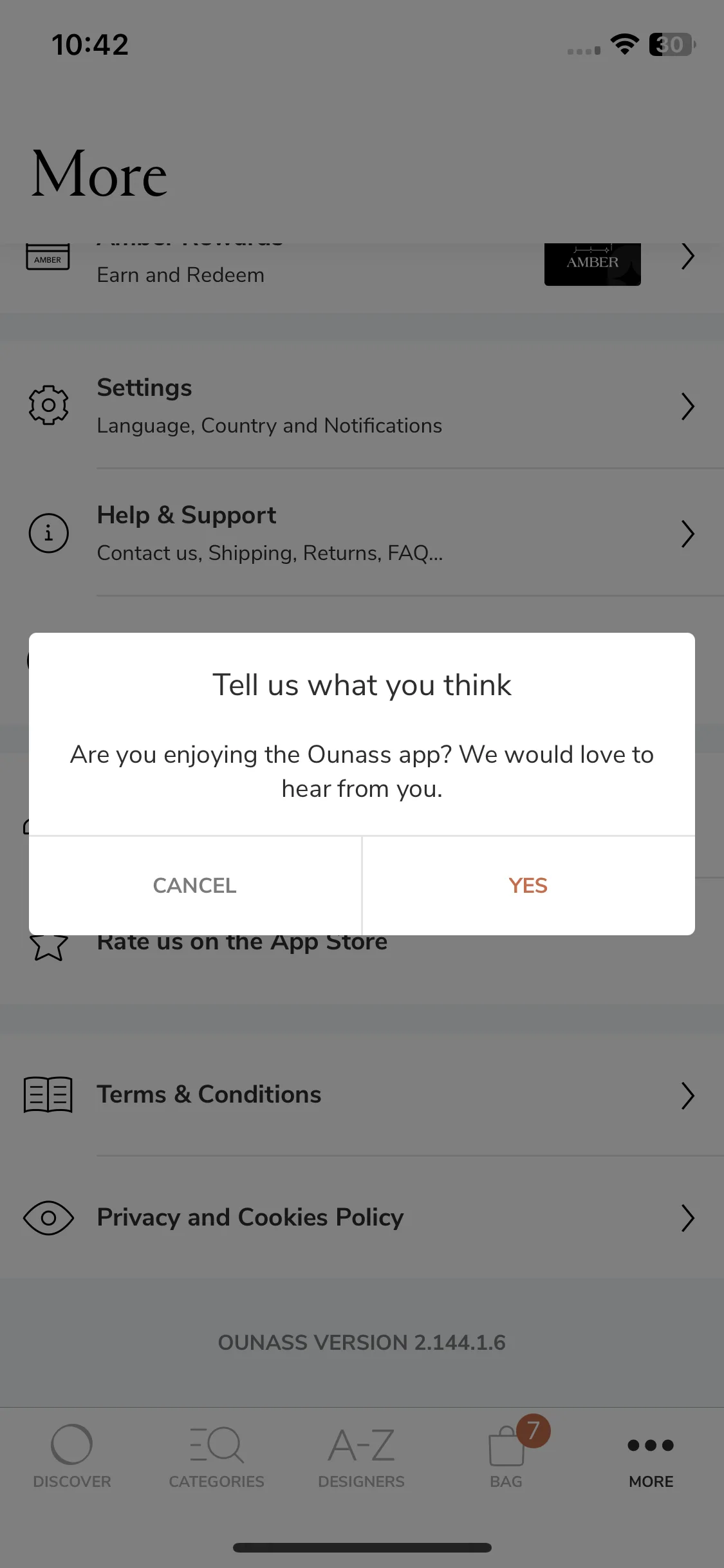Expand the Help & Support chevron

[688, 534]
